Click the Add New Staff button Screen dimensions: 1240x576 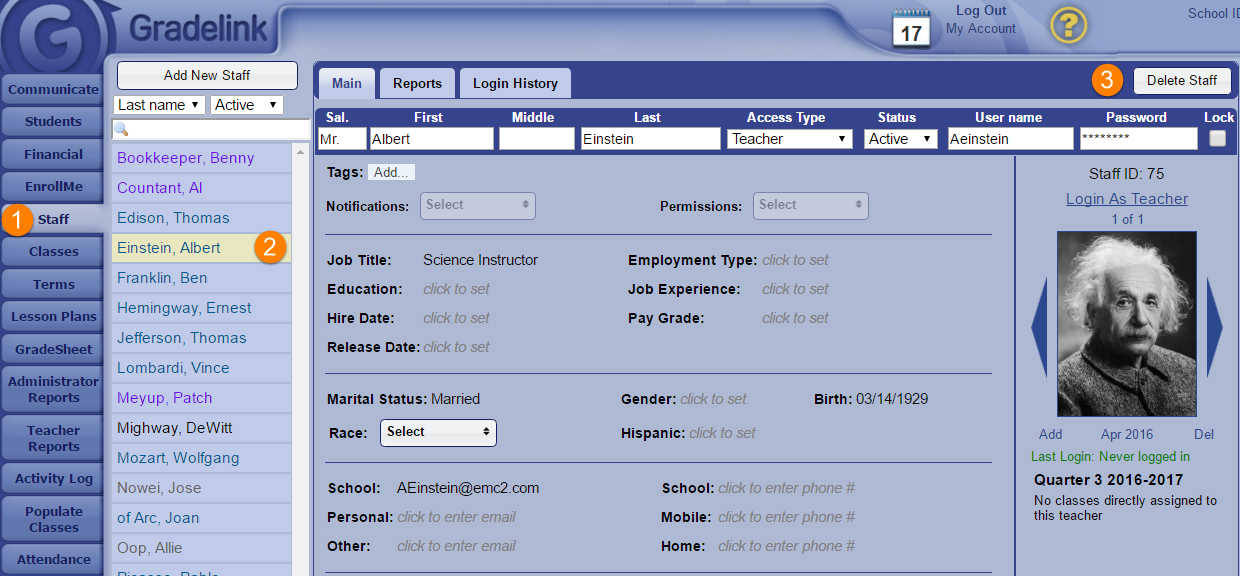pos(207,75)
